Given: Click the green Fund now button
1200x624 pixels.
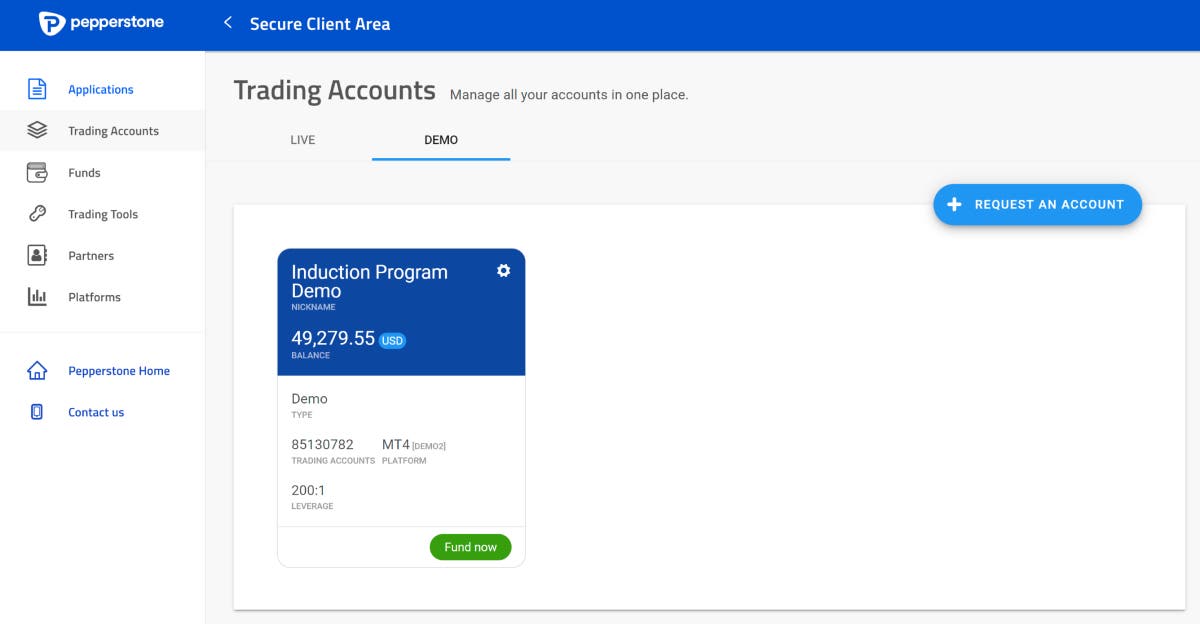Looking at the screenshot, I should point(470,546).
